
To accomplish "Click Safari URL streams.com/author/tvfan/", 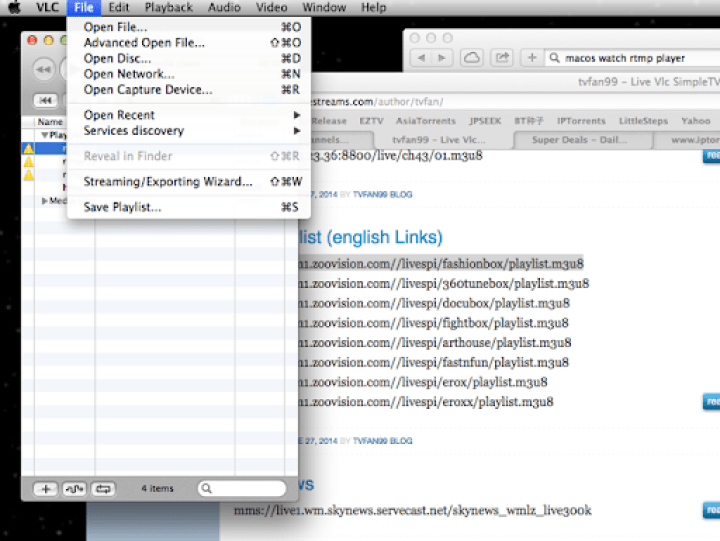I will click(377, 101).
